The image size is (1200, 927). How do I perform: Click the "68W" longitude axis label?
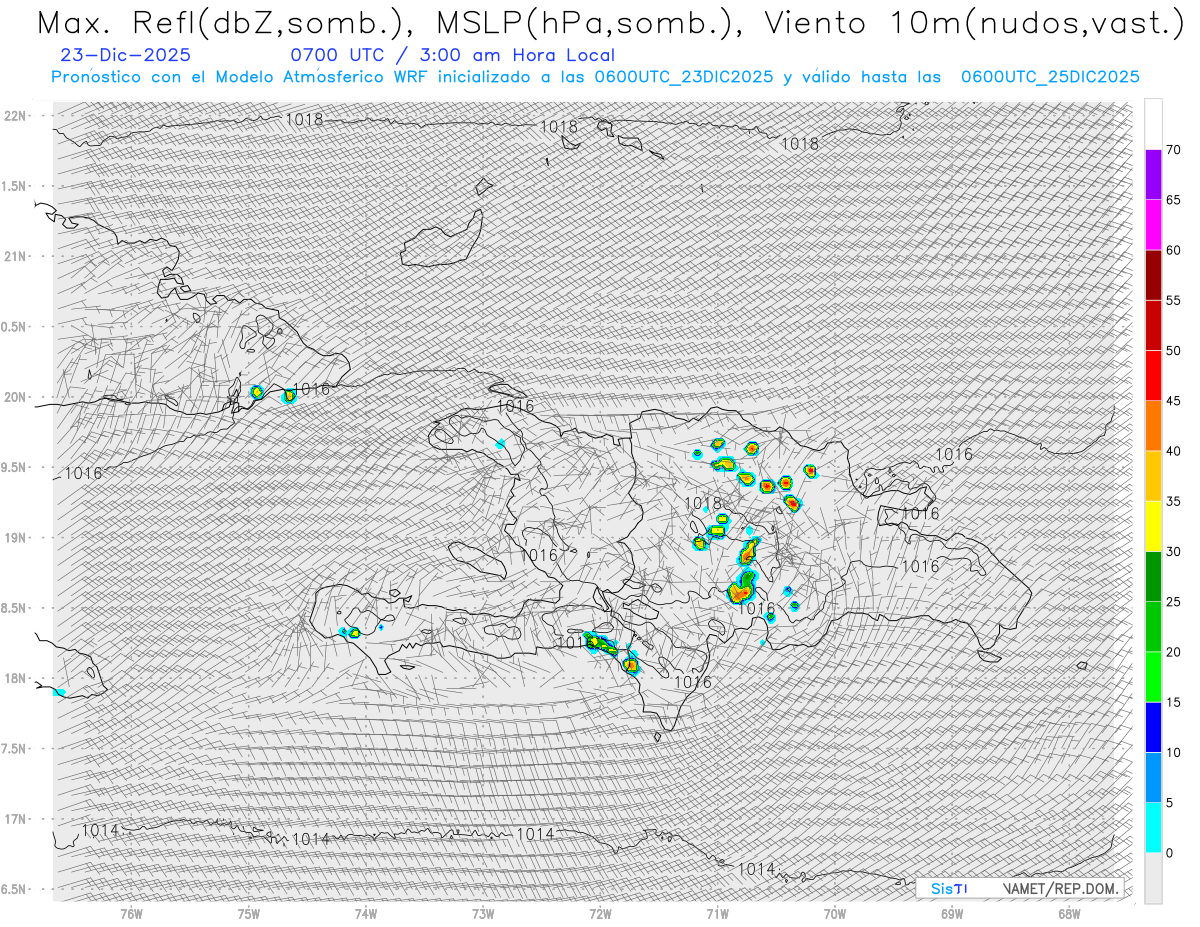coord(1069,913)
